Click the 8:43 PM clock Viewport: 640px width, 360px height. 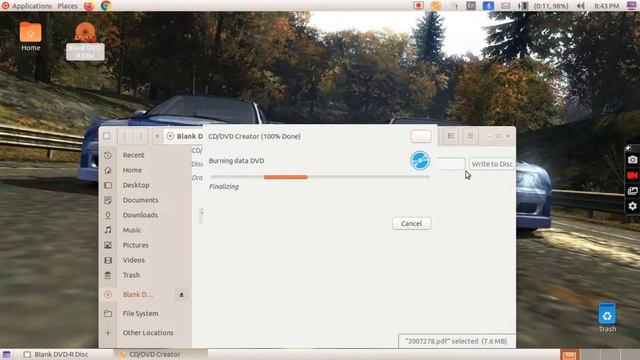pos(607,6)
